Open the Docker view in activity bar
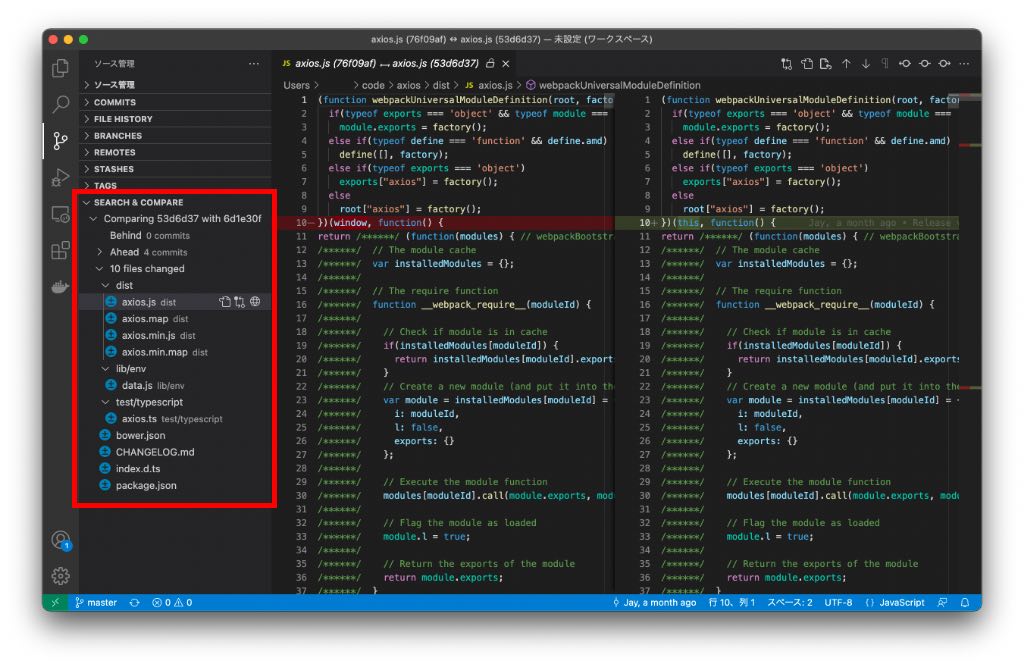Image resolution: width=1024 pixels, height=667 pixels. click(x=60, y=286)
